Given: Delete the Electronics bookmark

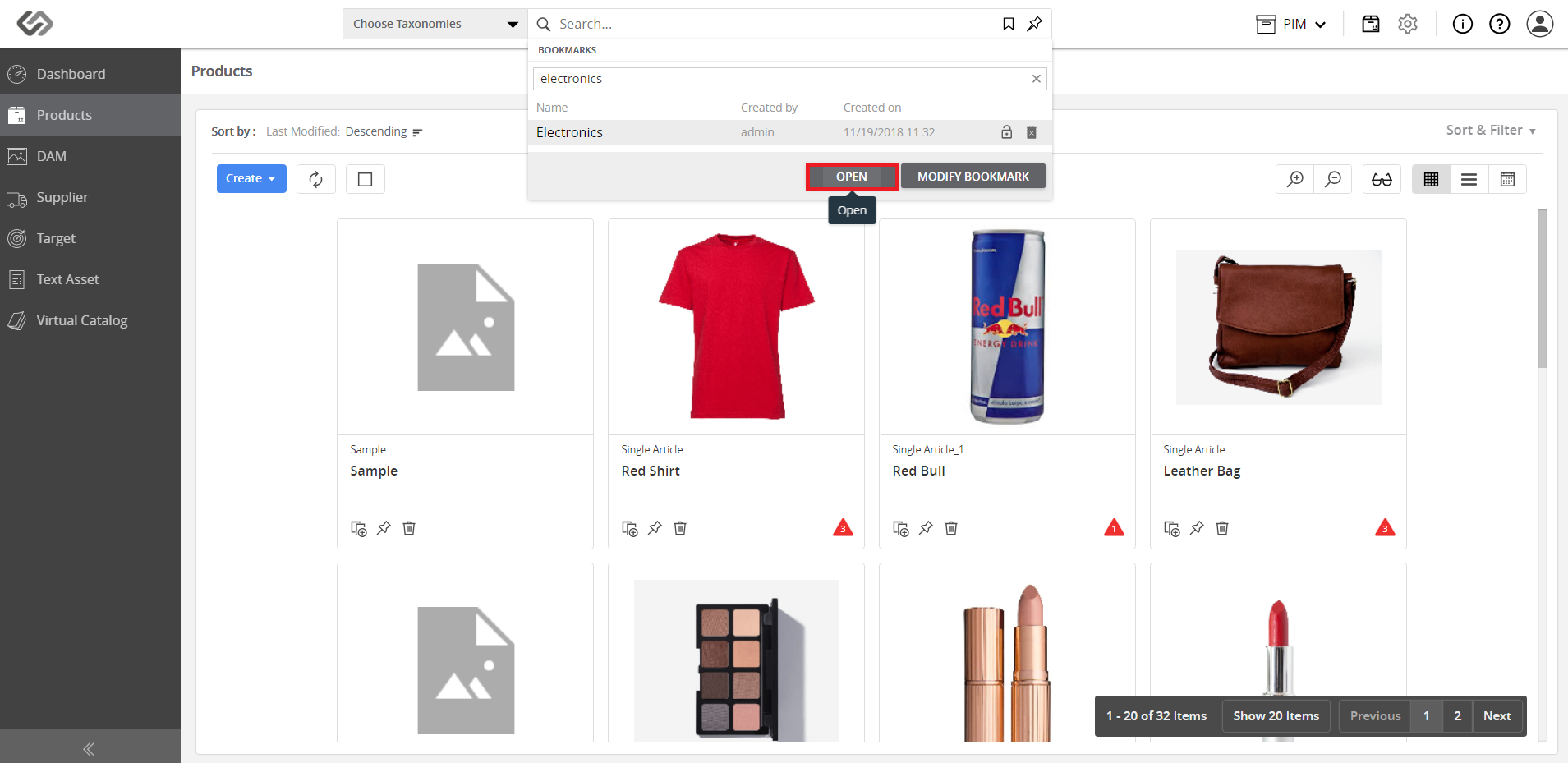Looking at the screenshot, I should (x=1032, y=132).
